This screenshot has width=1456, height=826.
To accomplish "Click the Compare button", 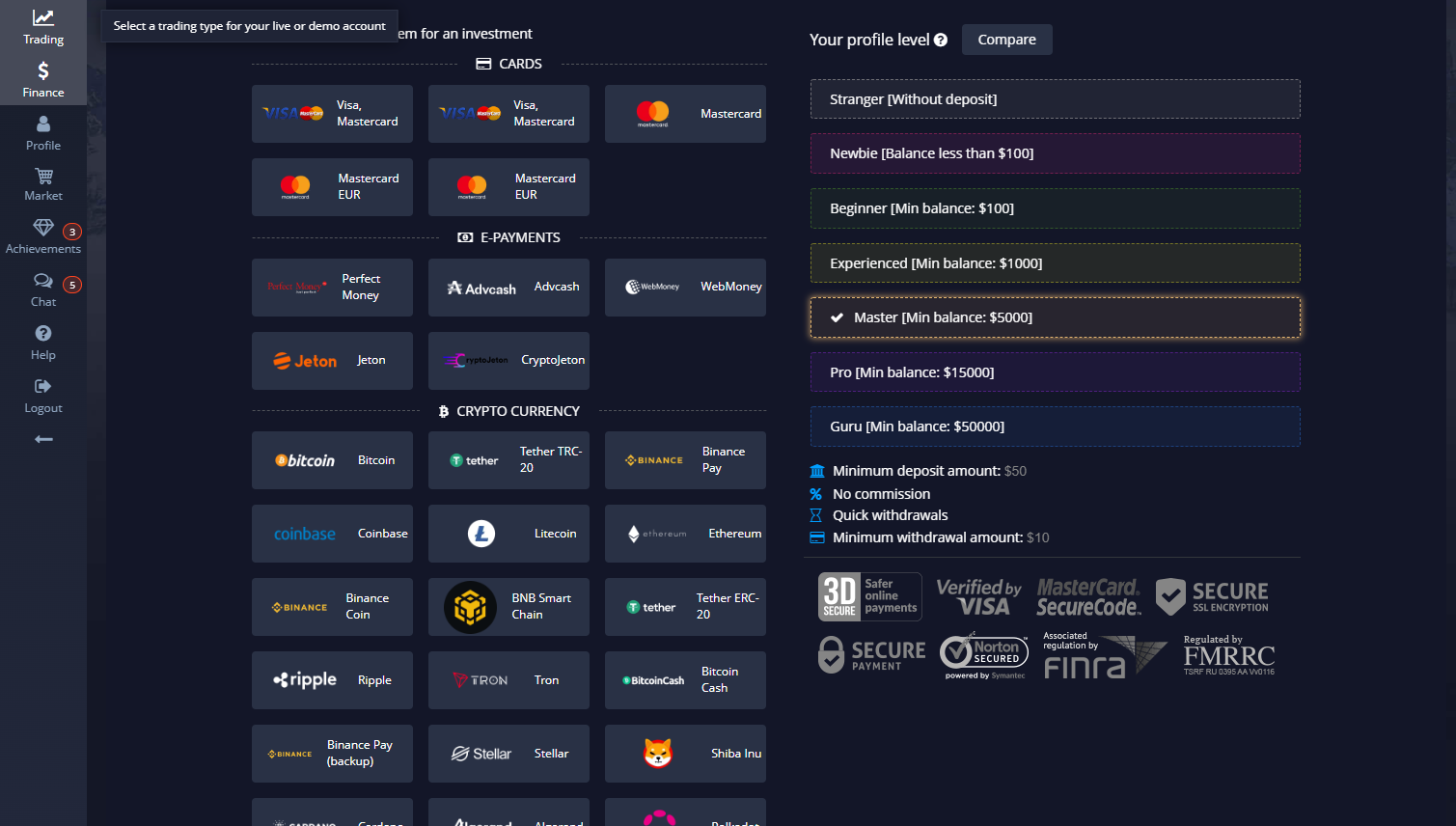I will (1006, 40).
